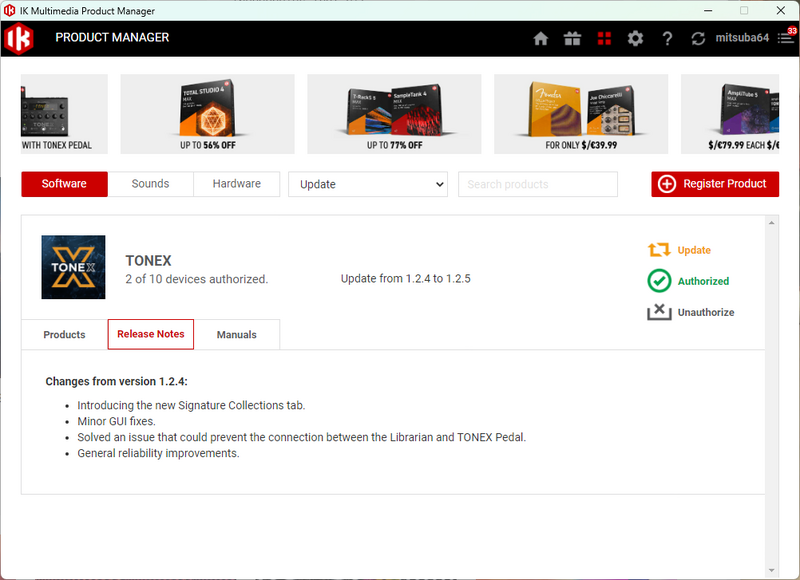Select the red grid products icon
Screen dimensions: 800x580
(x=604, y=38)
